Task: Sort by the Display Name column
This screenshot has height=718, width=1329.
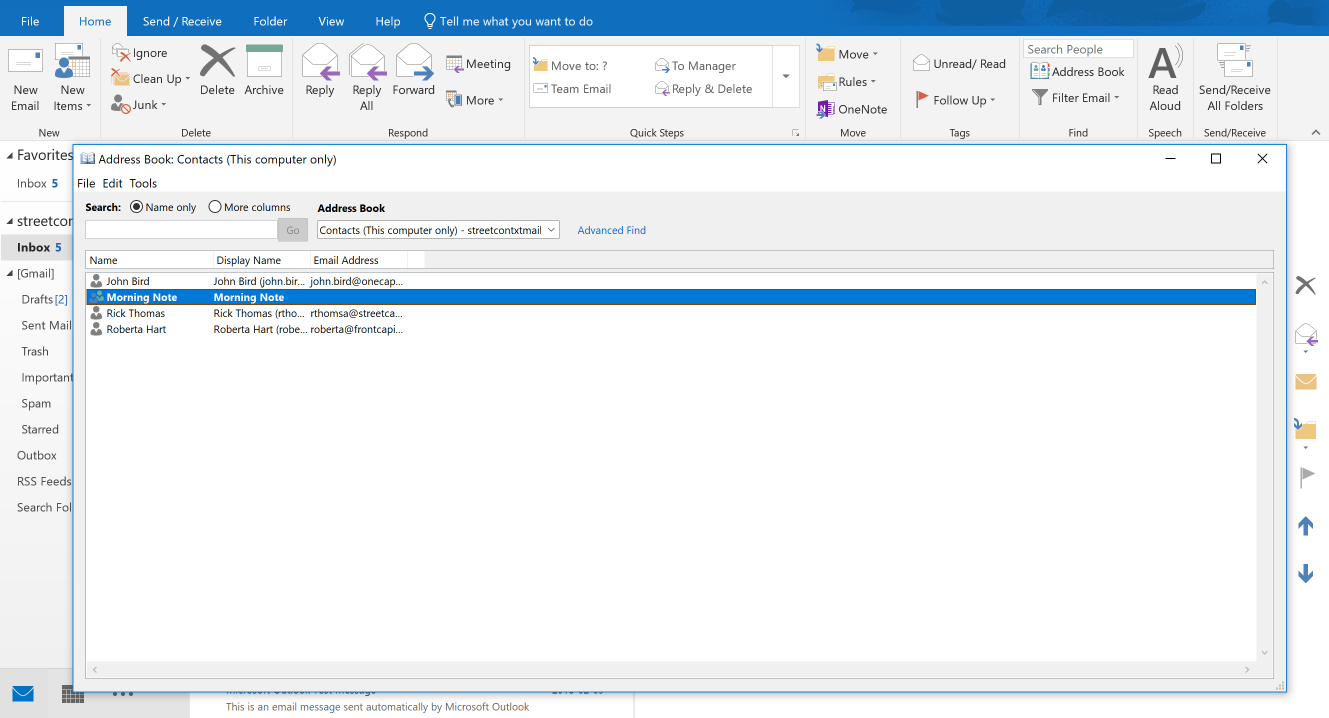Action: tap(261, 260)
